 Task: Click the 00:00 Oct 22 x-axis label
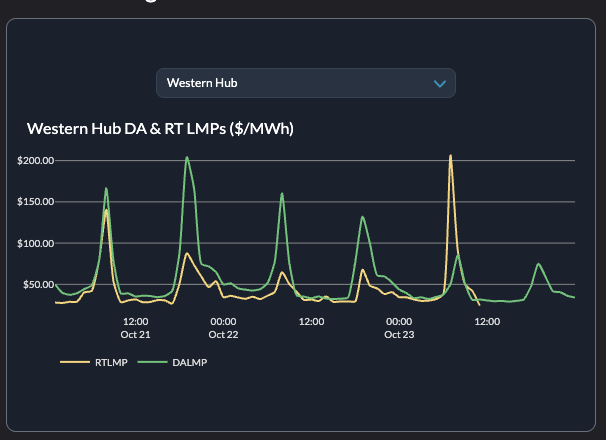[223, 328]
